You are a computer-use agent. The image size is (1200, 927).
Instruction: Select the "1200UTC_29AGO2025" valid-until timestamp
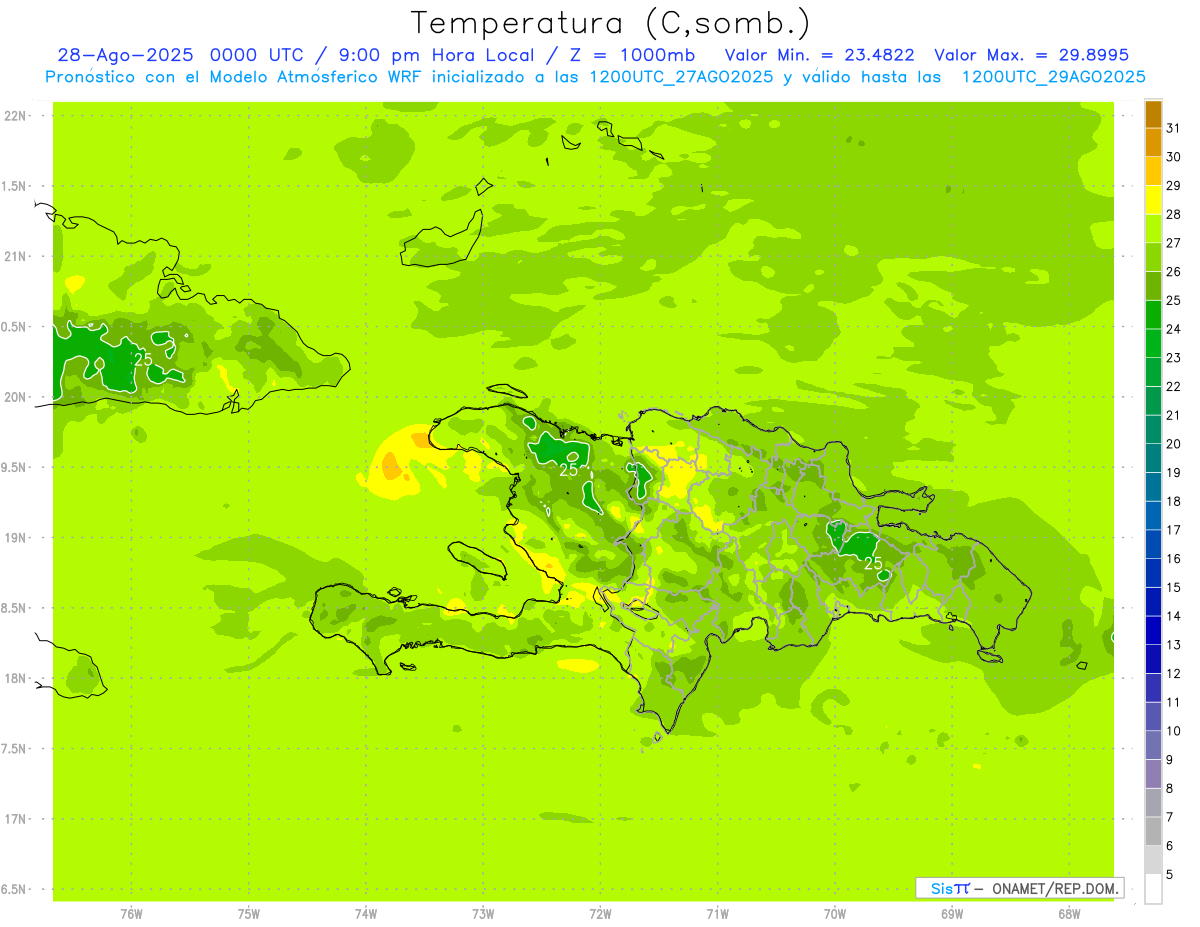1053,77
